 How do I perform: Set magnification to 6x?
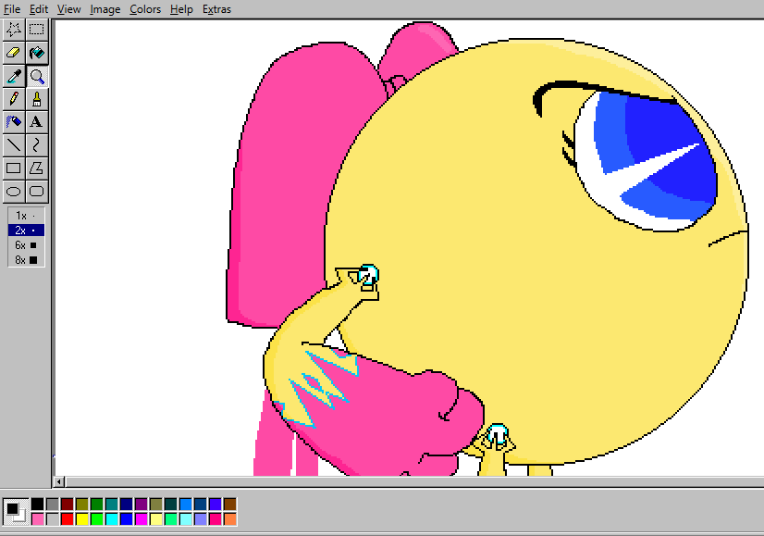tap(26, 245)
